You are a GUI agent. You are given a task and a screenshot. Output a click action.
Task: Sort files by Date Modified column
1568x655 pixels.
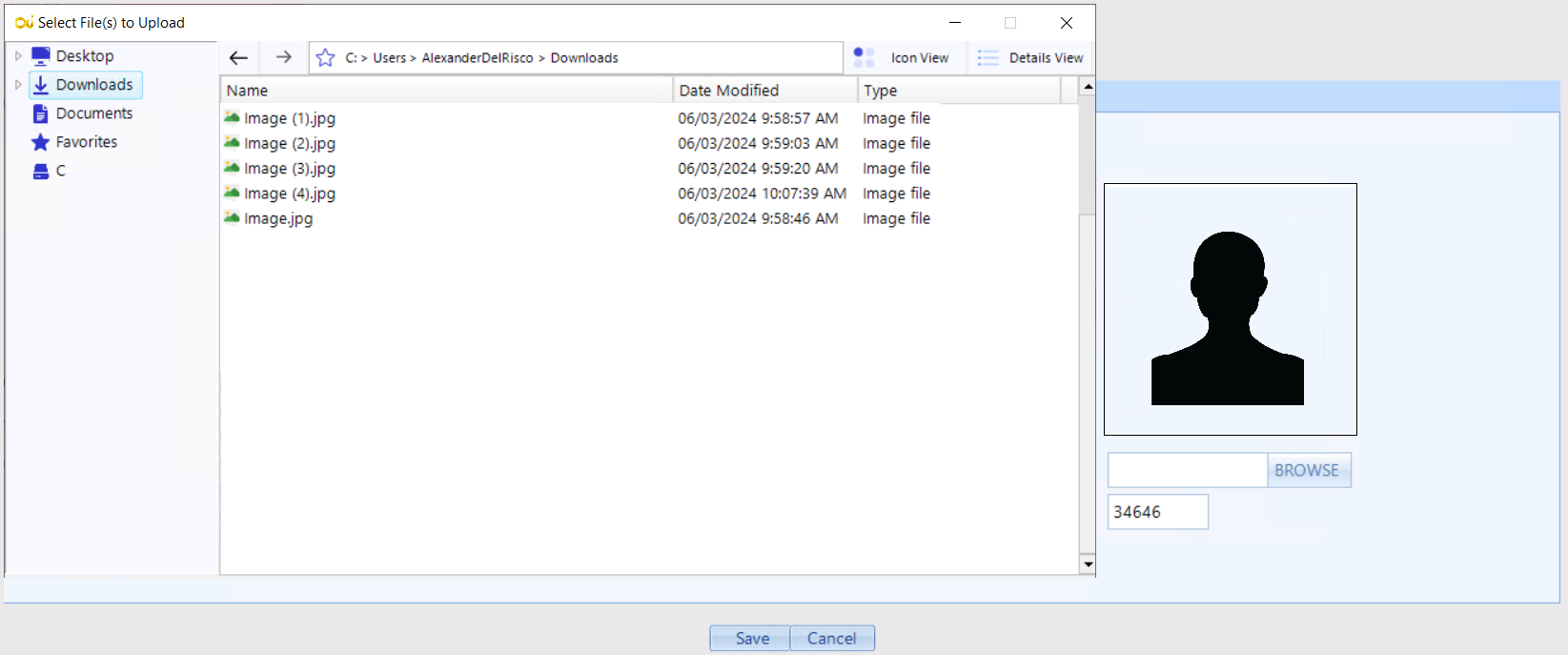click(x=764, y=91)
